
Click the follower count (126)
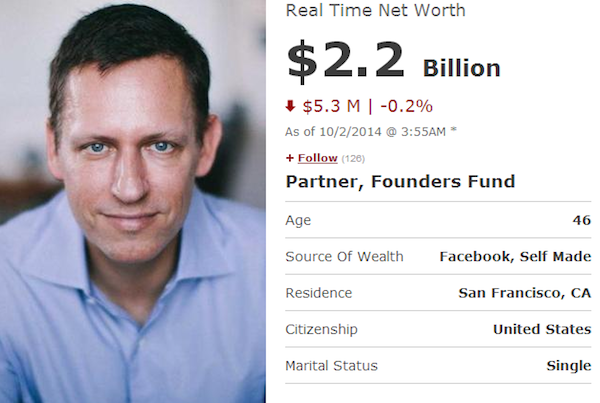pos(354,158)
